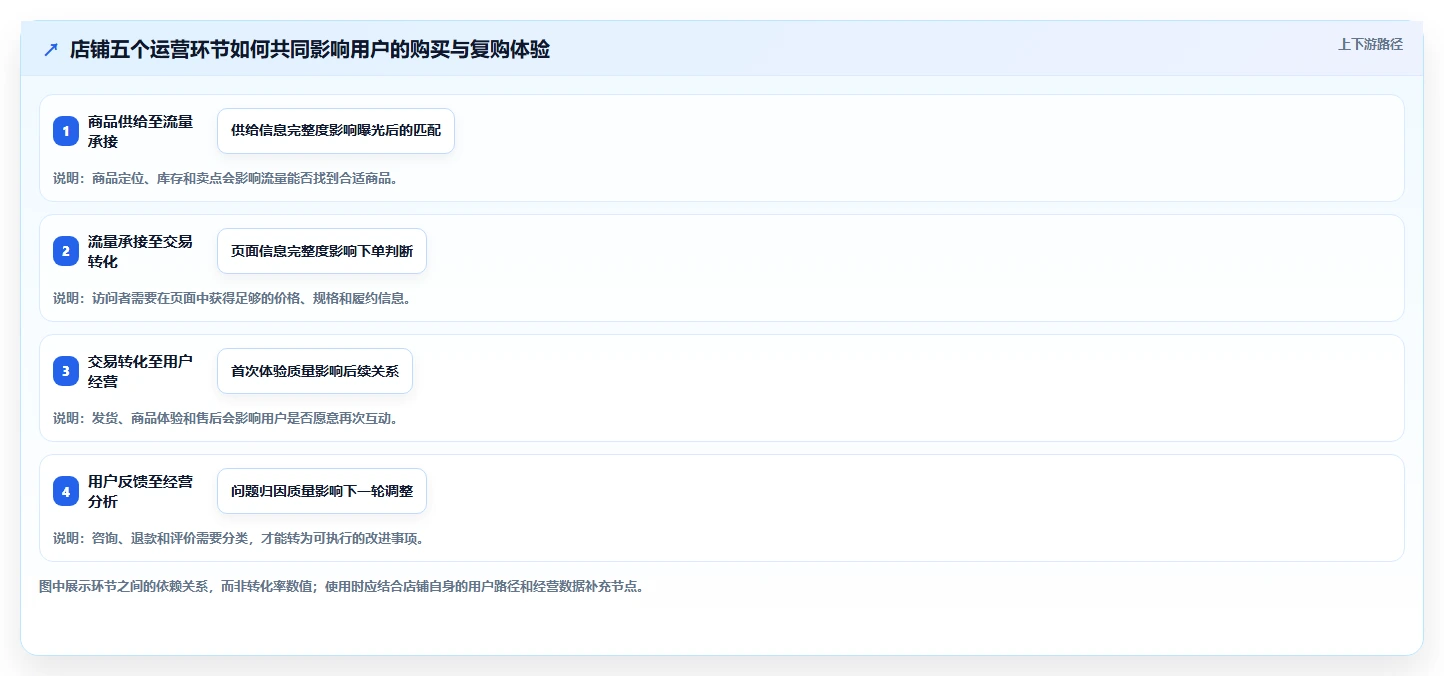Select the 供给信息完整度影响曝光后的匹配 chip
The image size is (1444, 676).
(x=336, y=131)
